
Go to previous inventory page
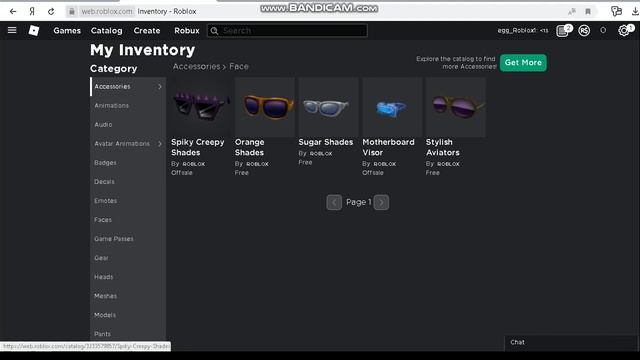(334, 202)
